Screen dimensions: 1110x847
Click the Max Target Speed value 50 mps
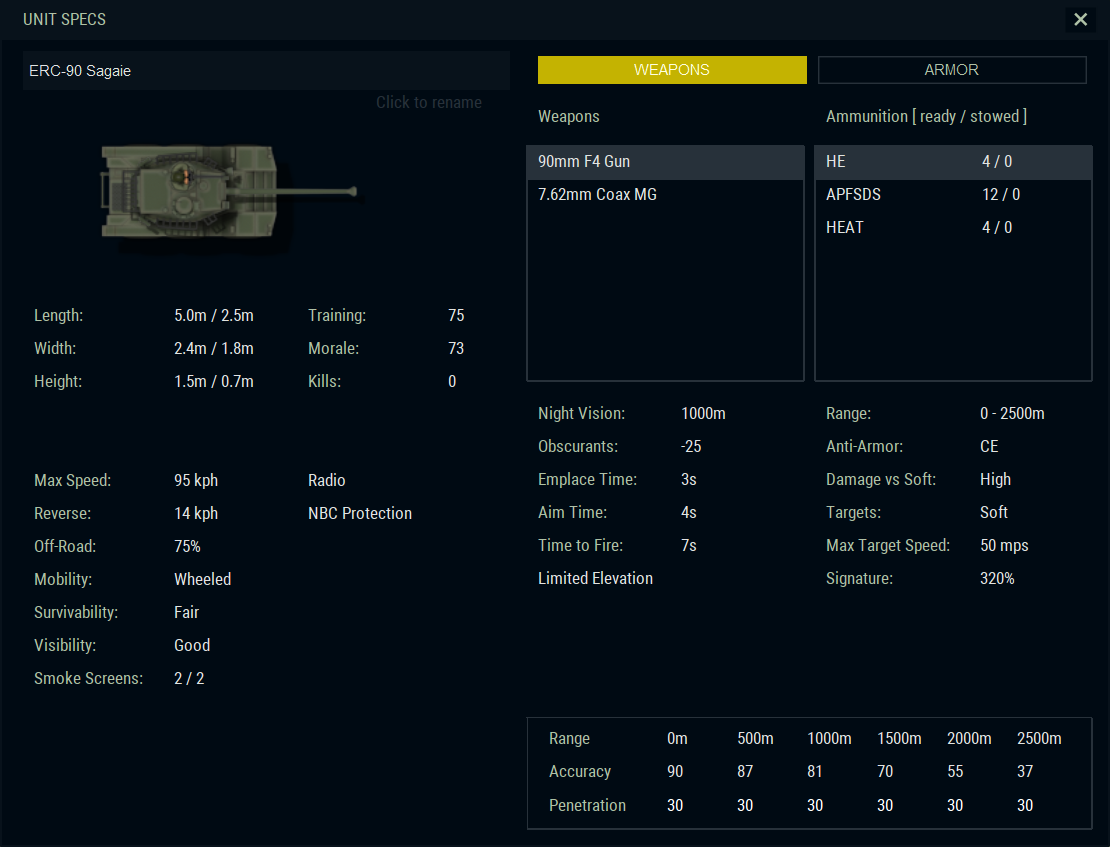(x=1004, y=546)
